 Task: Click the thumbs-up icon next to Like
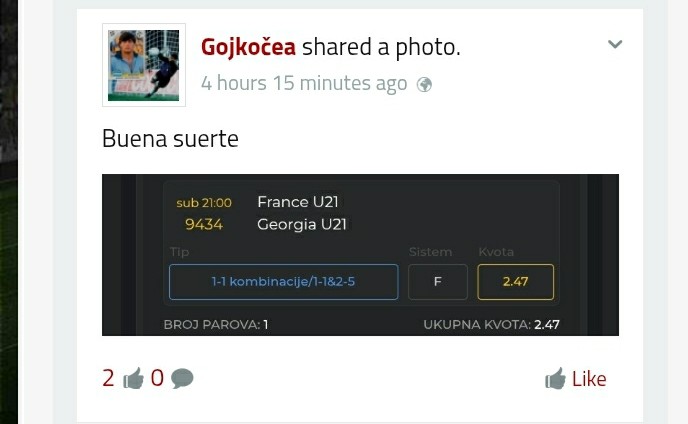555,378
